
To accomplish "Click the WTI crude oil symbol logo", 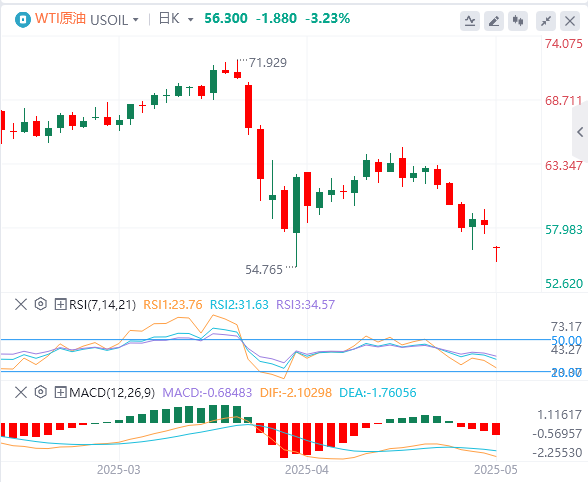I will click(x=22, y=20).
